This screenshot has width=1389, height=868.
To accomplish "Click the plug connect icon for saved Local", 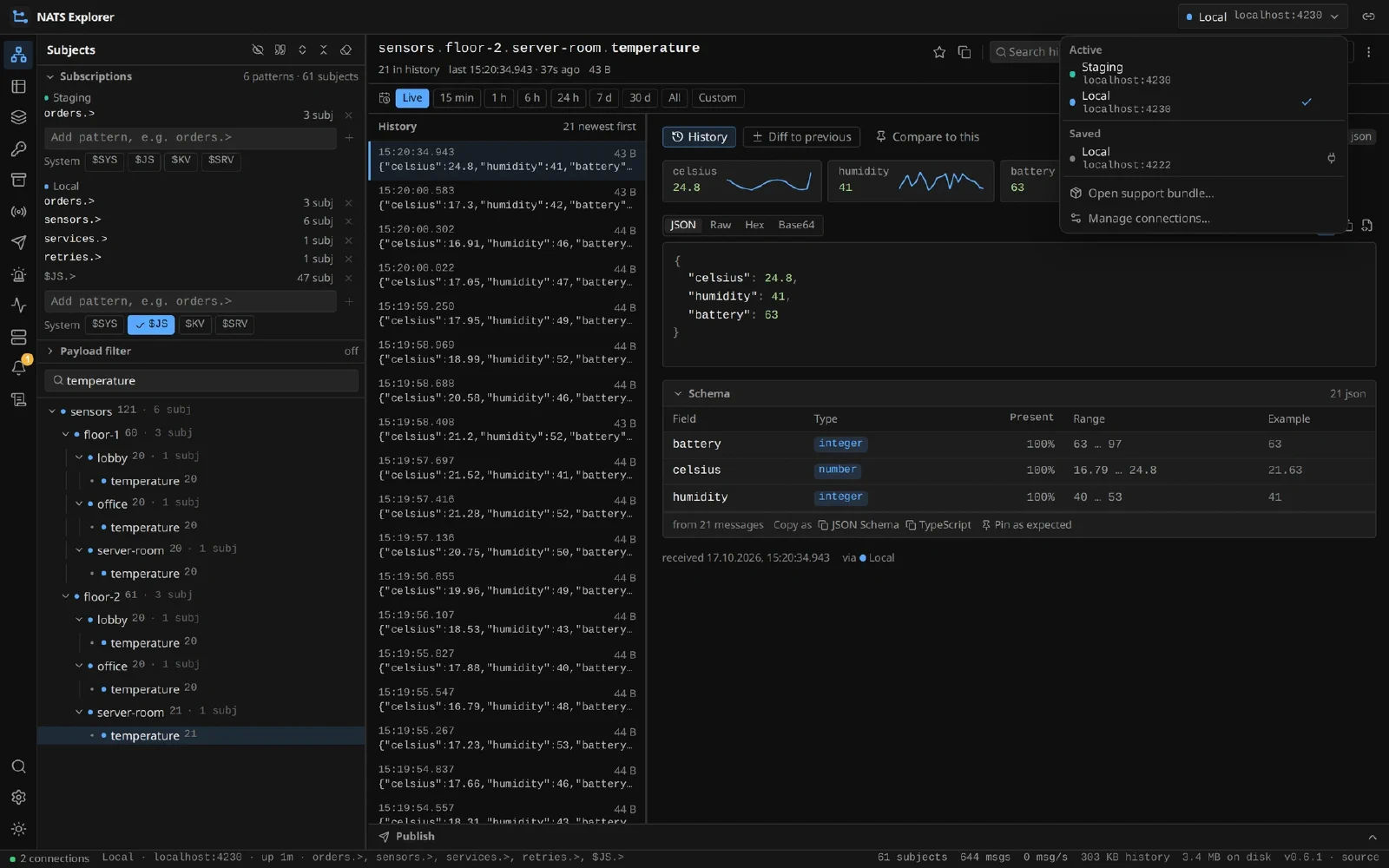I will [x=1332, y=158].
